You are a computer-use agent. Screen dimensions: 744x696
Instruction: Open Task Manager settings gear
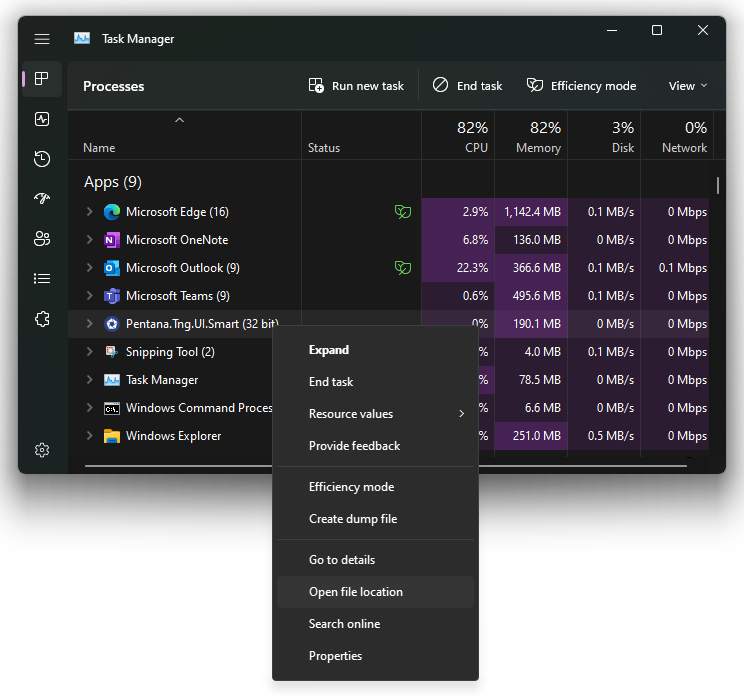point(42,450)
